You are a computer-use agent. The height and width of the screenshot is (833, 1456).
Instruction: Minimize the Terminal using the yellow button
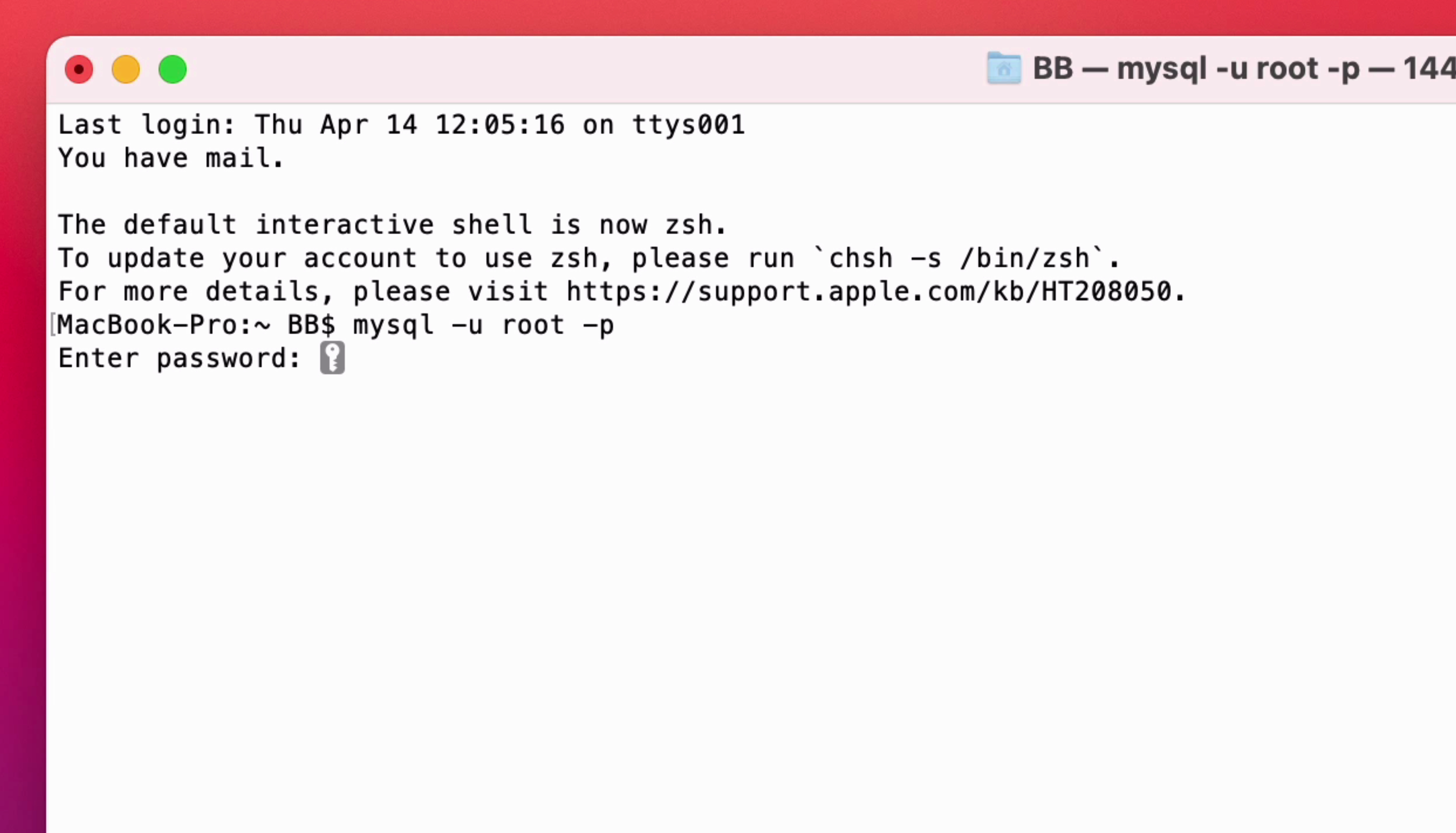click(126, 70)
